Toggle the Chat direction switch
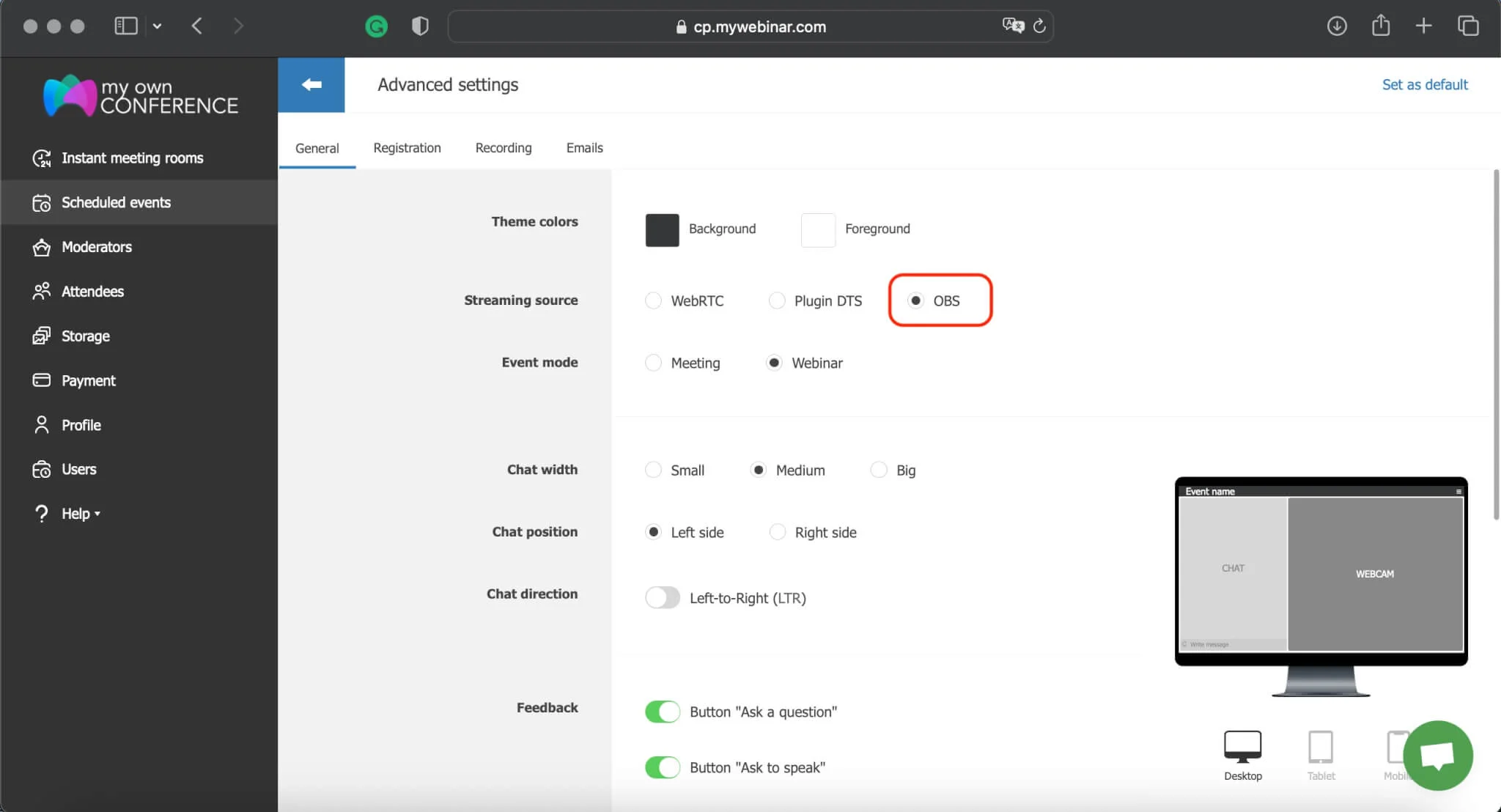The width and height of the screenshot is (1501, 812). click(x=662, y=598)
